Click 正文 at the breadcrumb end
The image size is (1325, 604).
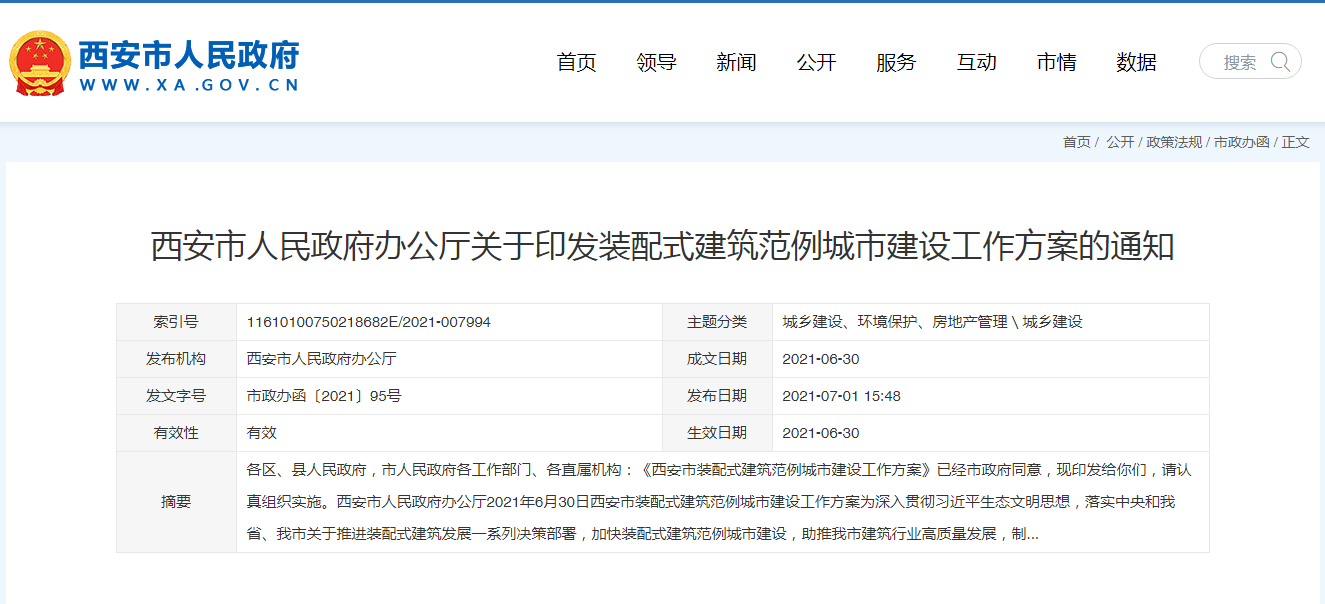point(1296,142)
